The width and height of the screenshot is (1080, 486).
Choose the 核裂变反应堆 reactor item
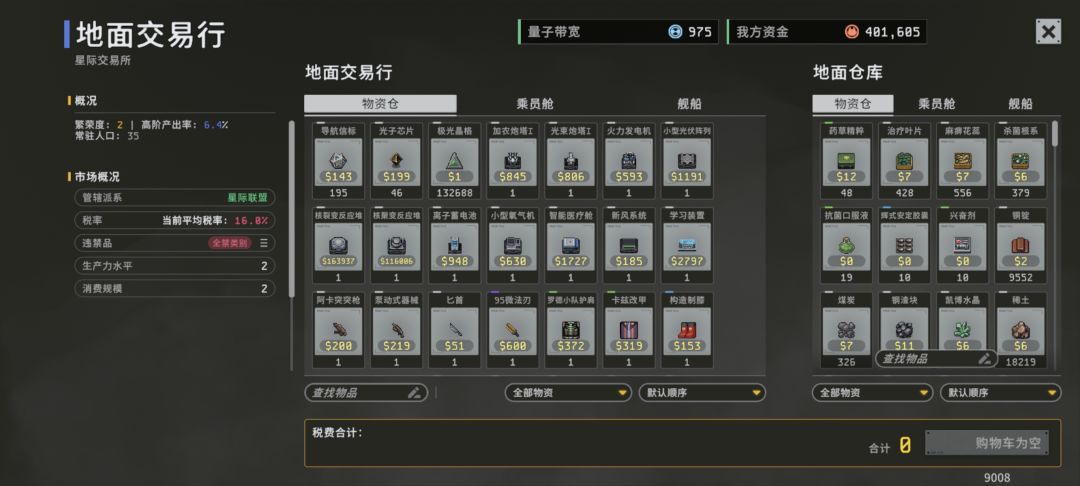coord(338,246)
